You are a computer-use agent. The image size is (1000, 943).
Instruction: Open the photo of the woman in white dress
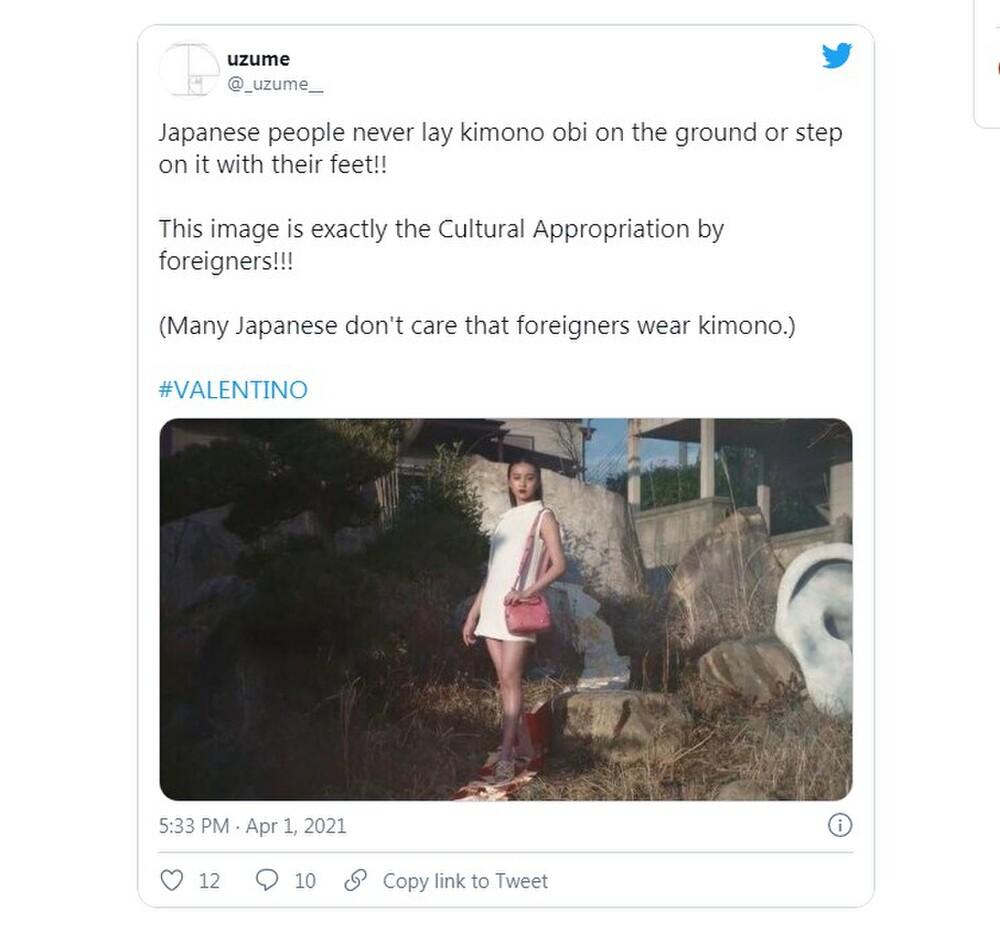pyautogui.click(x=505, y=608)
